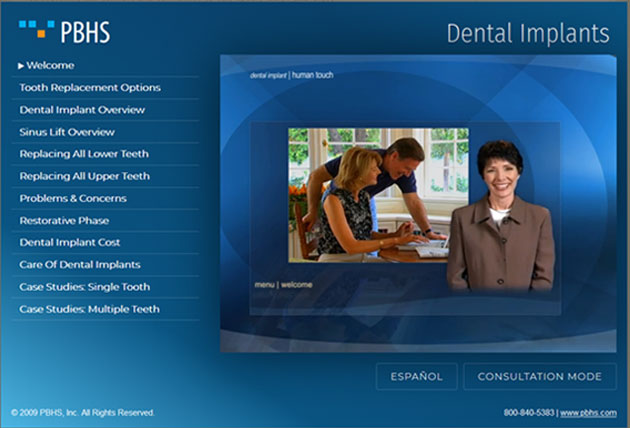Screen dimensions: 630x428
Task: View the Restorative Phase topic
Action: (64, 220)
